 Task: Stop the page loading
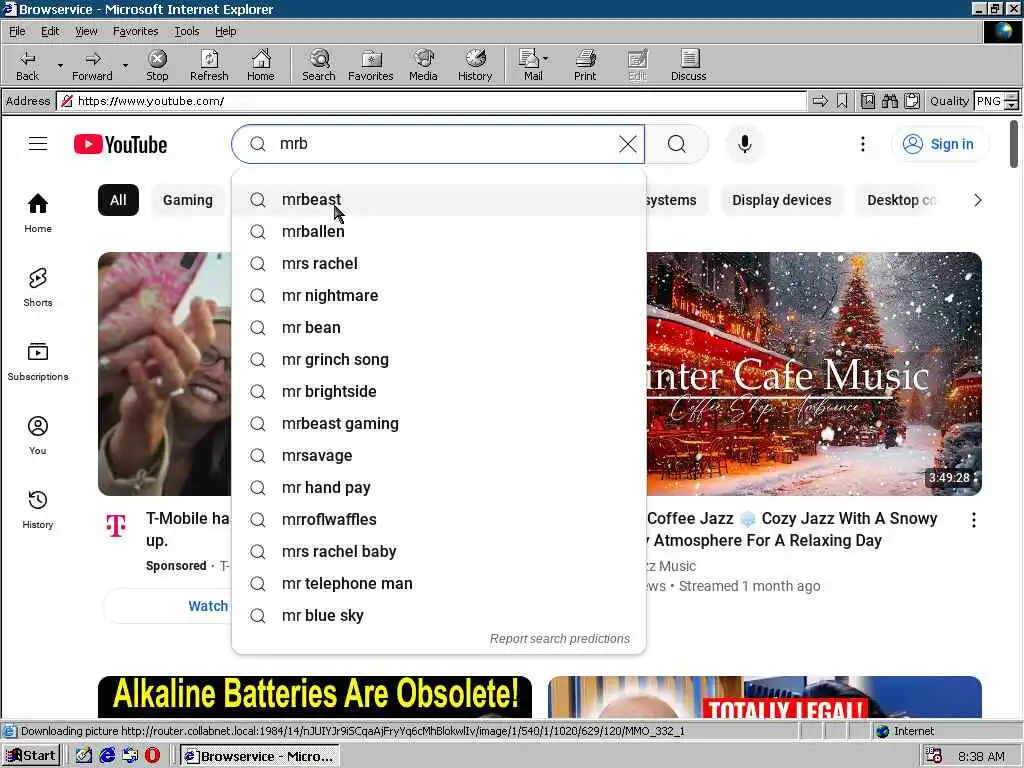pyautogui.click(x=157, y=65)
